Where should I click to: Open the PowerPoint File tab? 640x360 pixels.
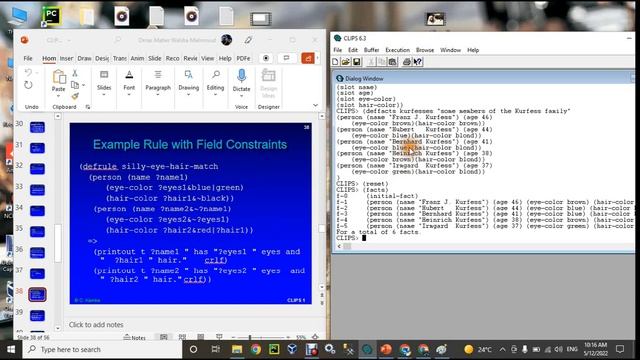(x=28, y=58)
